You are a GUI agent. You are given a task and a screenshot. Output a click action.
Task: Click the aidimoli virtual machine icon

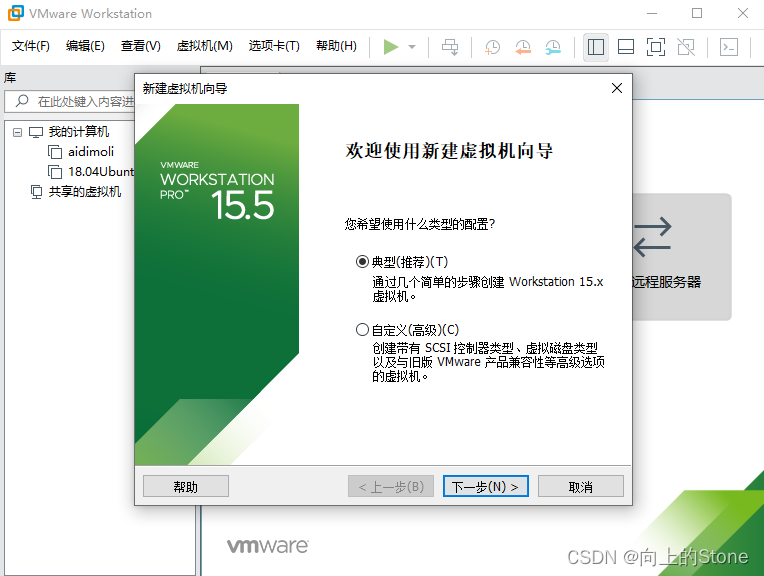coord(55,152)
